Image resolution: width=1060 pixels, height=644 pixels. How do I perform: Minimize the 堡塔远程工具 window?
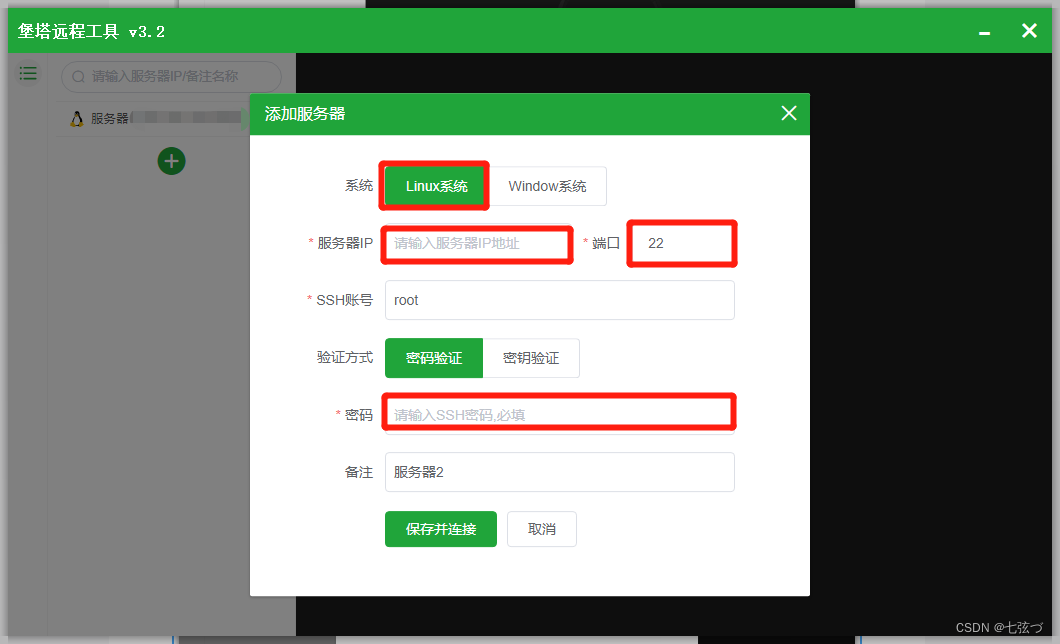[984, 32]
